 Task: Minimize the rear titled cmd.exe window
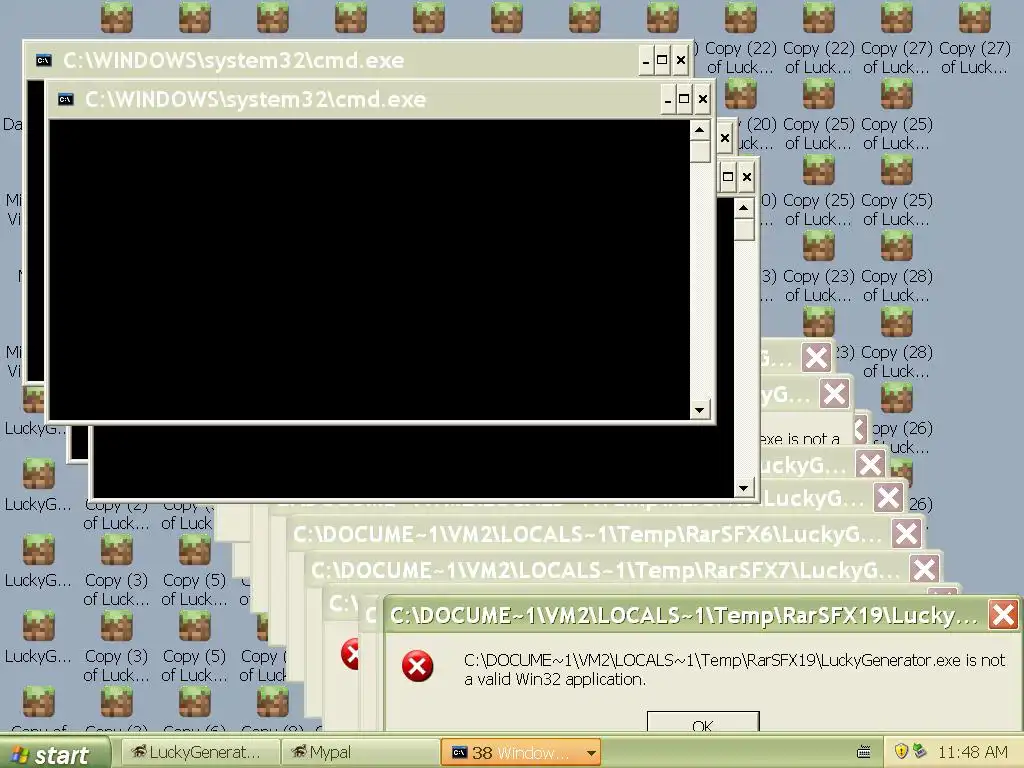(x=645, y=61)
